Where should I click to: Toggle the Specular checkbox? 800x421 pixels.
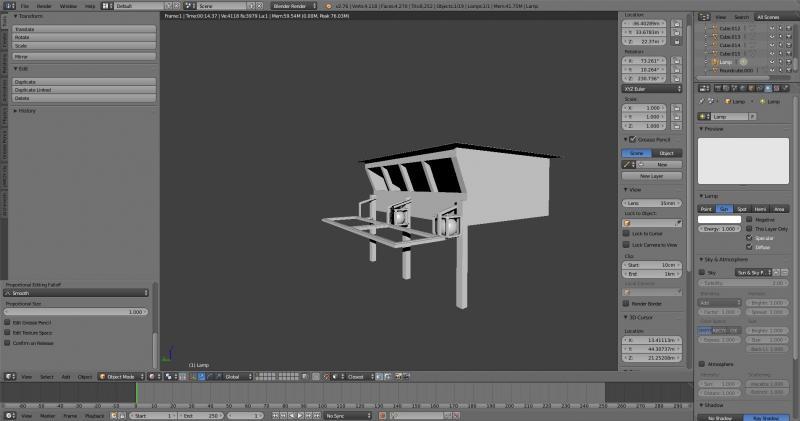pos(749,238)
